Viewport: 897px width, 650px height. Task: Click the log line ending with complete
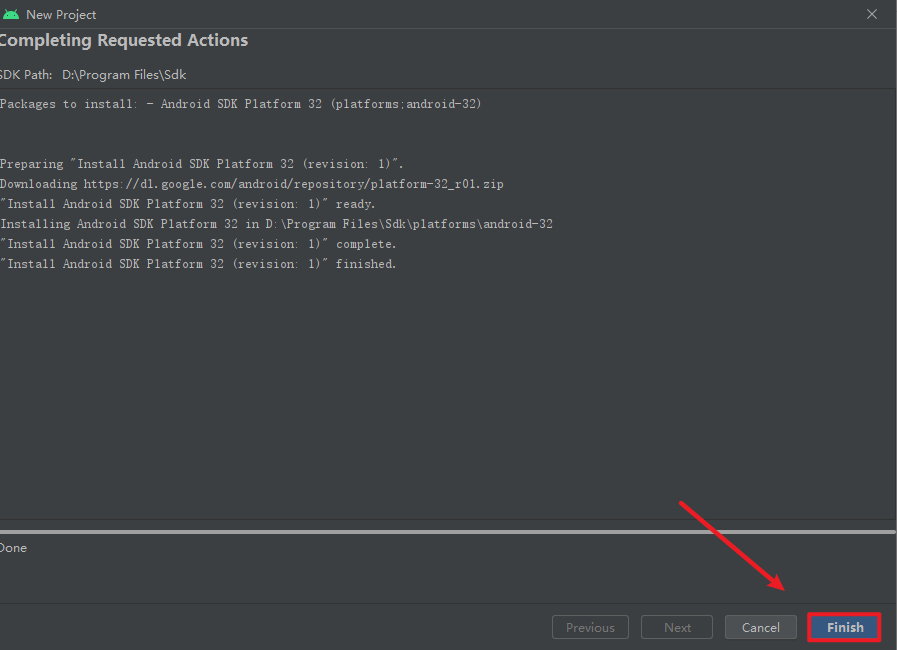tap(198, 244)
